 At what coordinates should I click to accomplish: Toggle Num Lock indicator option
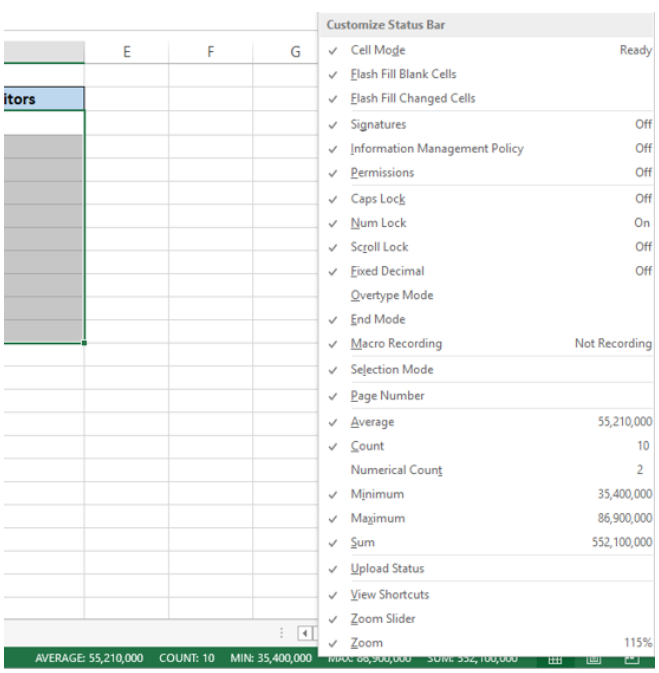click(x=487, y=223)
